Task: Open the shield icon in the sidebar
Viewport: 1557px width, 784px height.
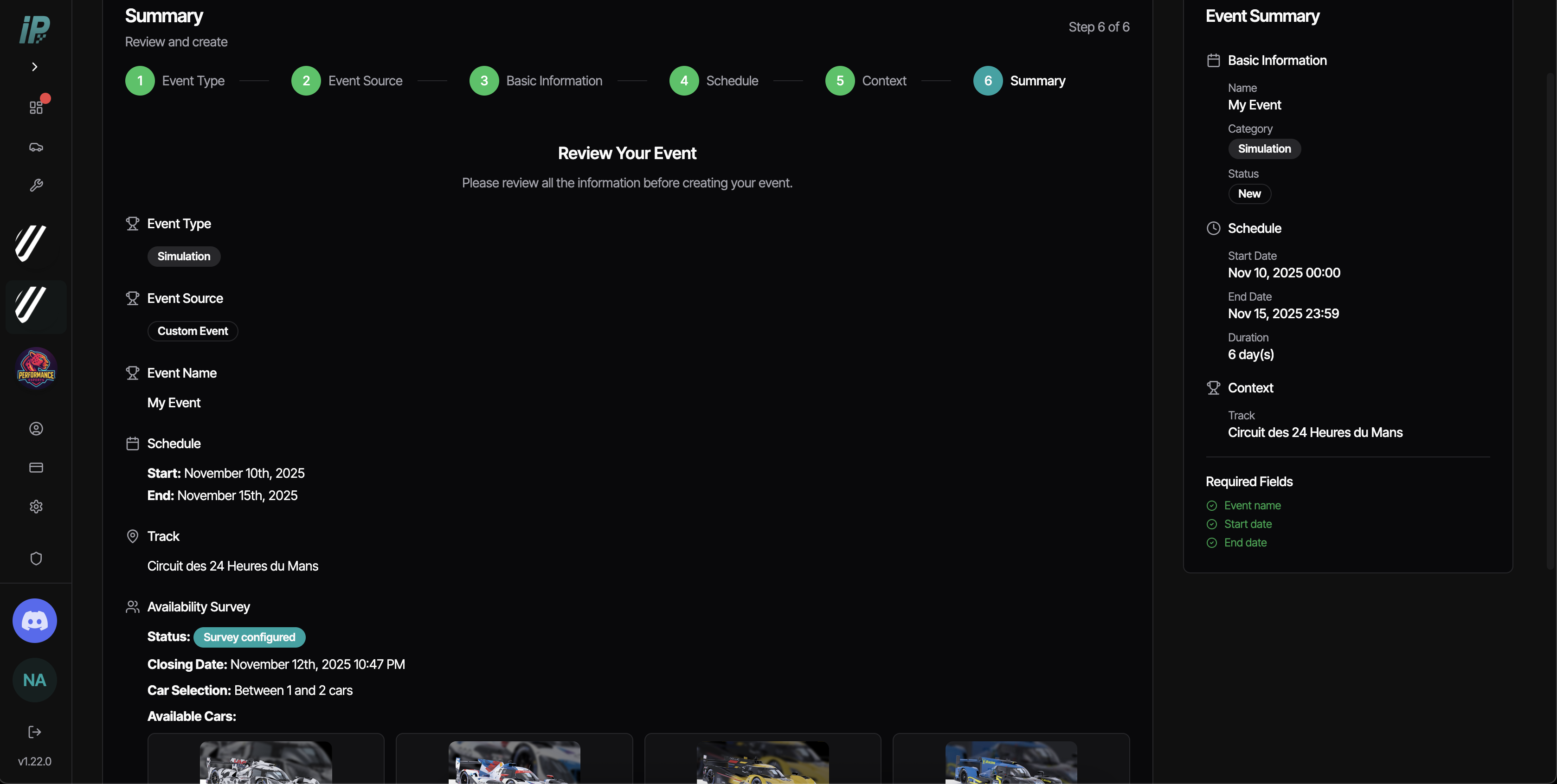Action: tap(36, 558)
